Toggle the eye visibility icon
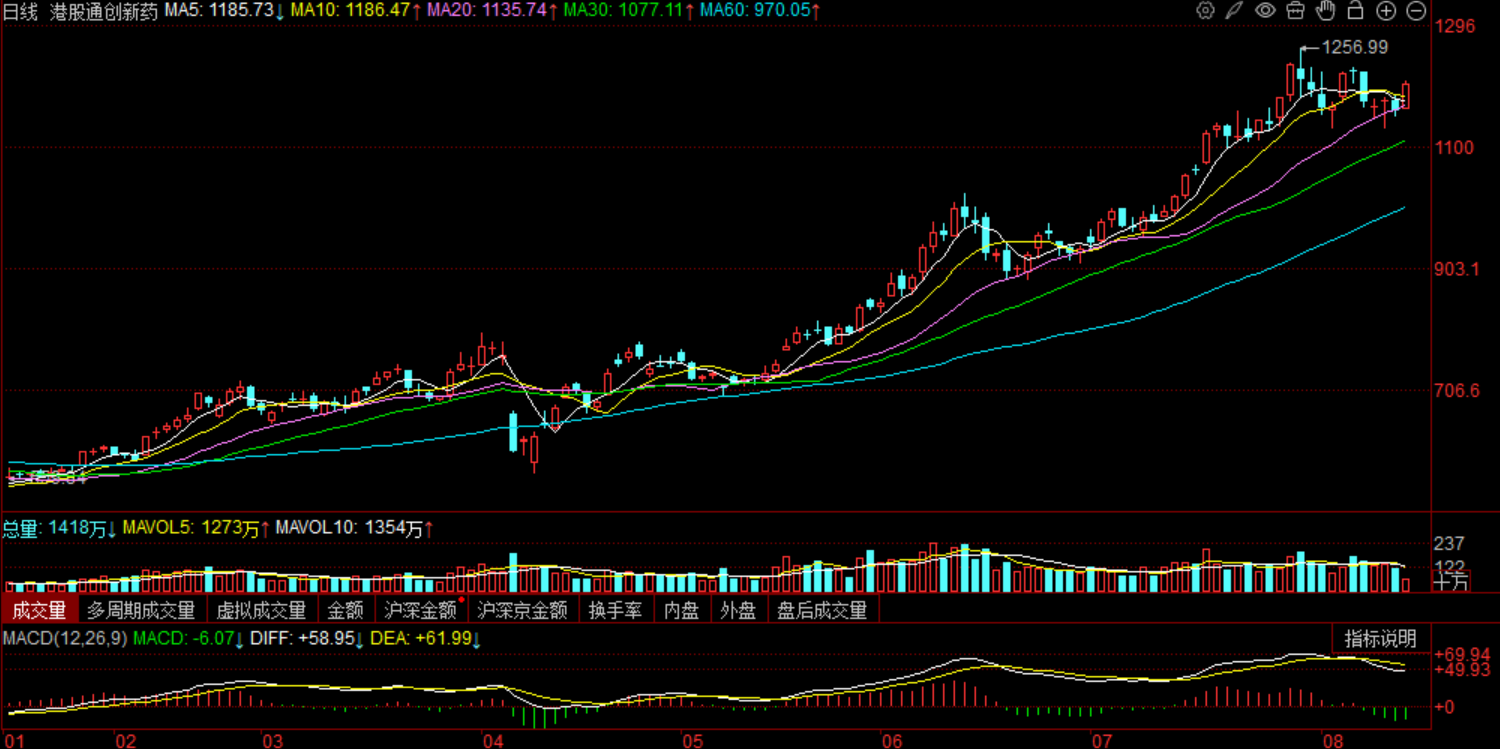 (x=1265, y=11)
